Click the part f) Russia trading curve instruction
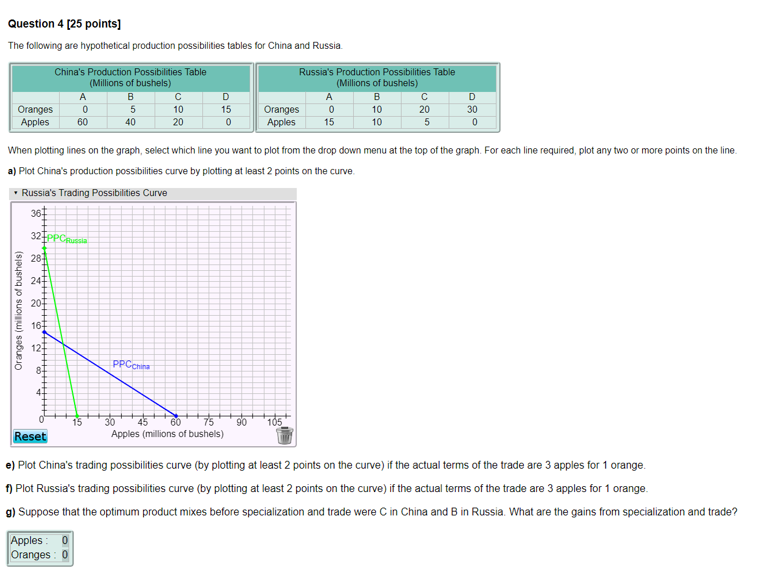The height and width of the screenshot is (583, 763). tap(327, 489)
